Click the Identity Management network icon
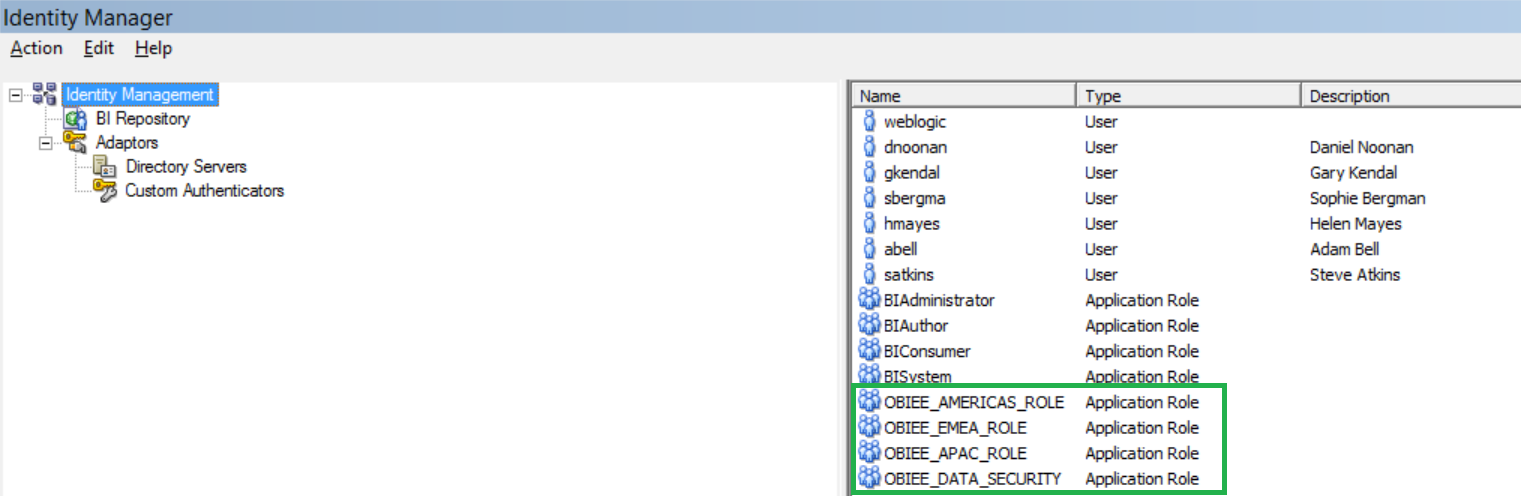Image resolution: width=1521 pixels, height=496 pixels. (x=44, y=94)
